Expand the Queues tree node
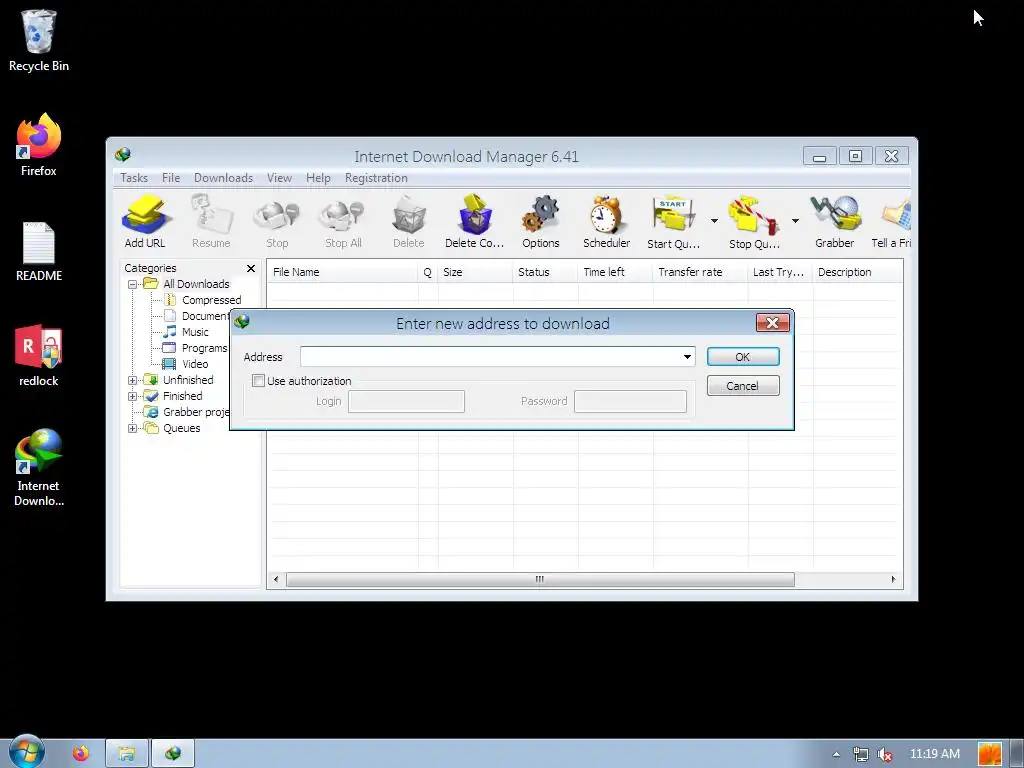Viewport: 1024px width, 768px height. [133, 428]
